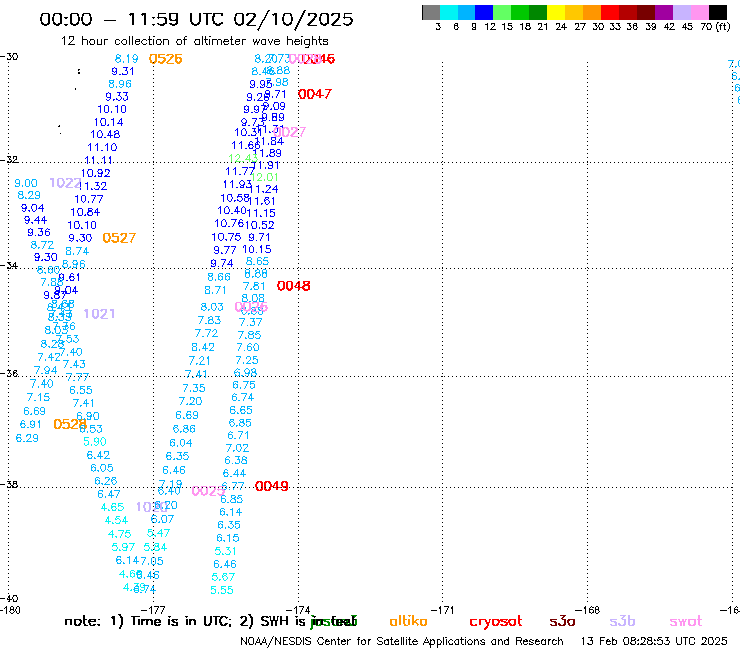Click wave height reading 9.00

(x=25, y=183)
